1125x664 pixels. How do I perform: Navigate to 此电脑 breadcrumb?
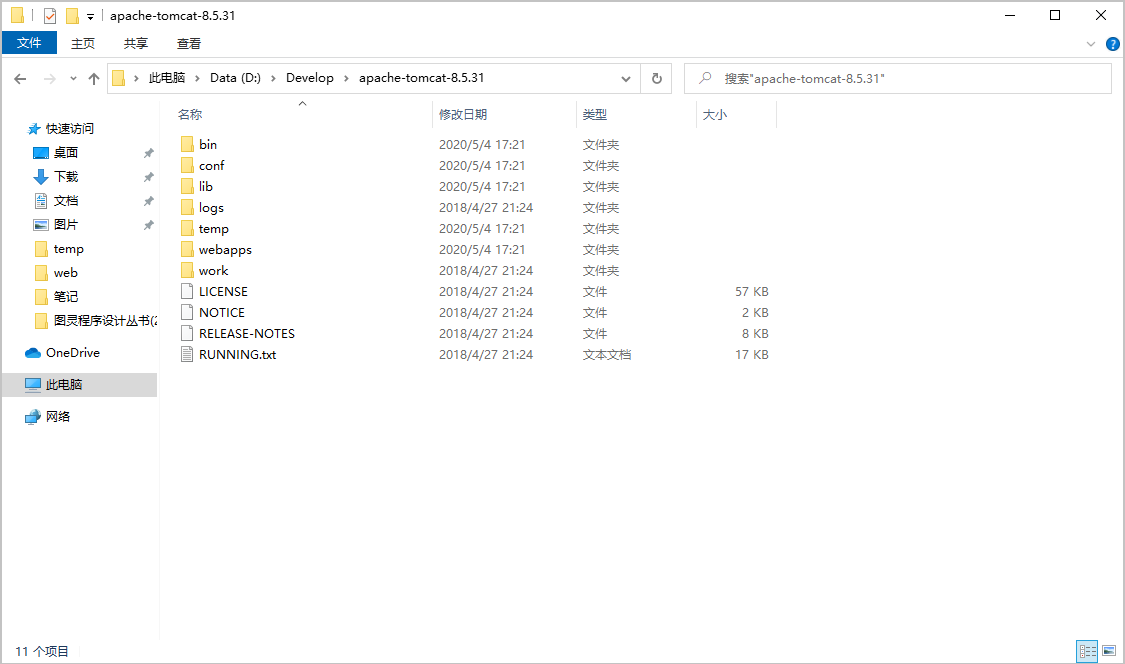click(167, 78)
